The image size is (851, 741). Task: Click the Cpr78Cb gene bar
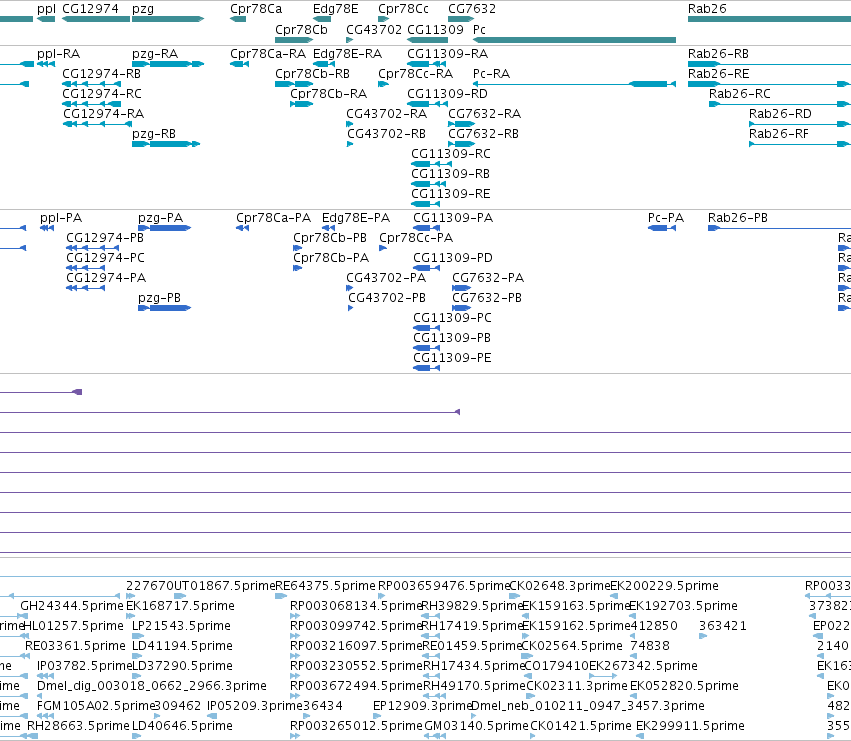[294, 40]
